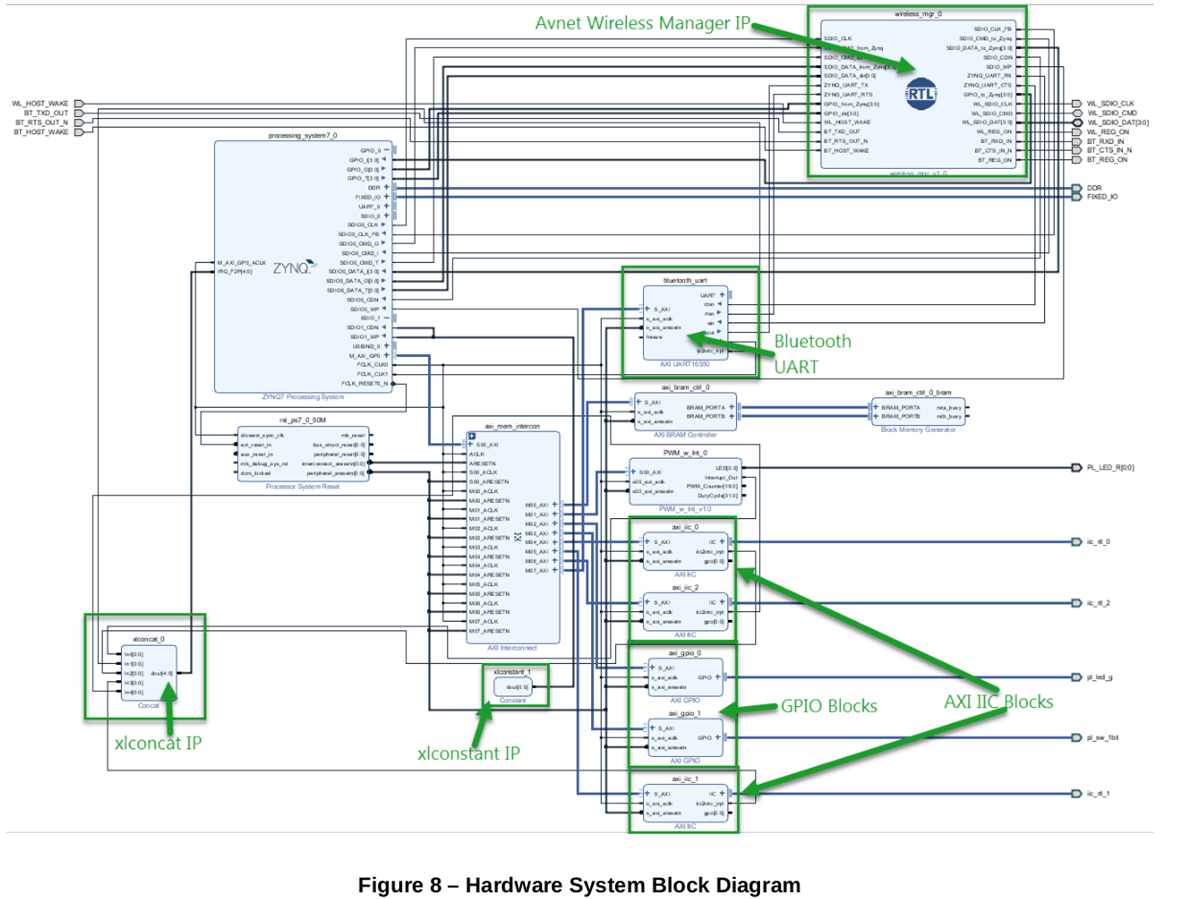This screenshot has width=1189, height=899.
Task: Click the LED[0:0] pin on PWM_w_Int_0
Action: (726, 468)
